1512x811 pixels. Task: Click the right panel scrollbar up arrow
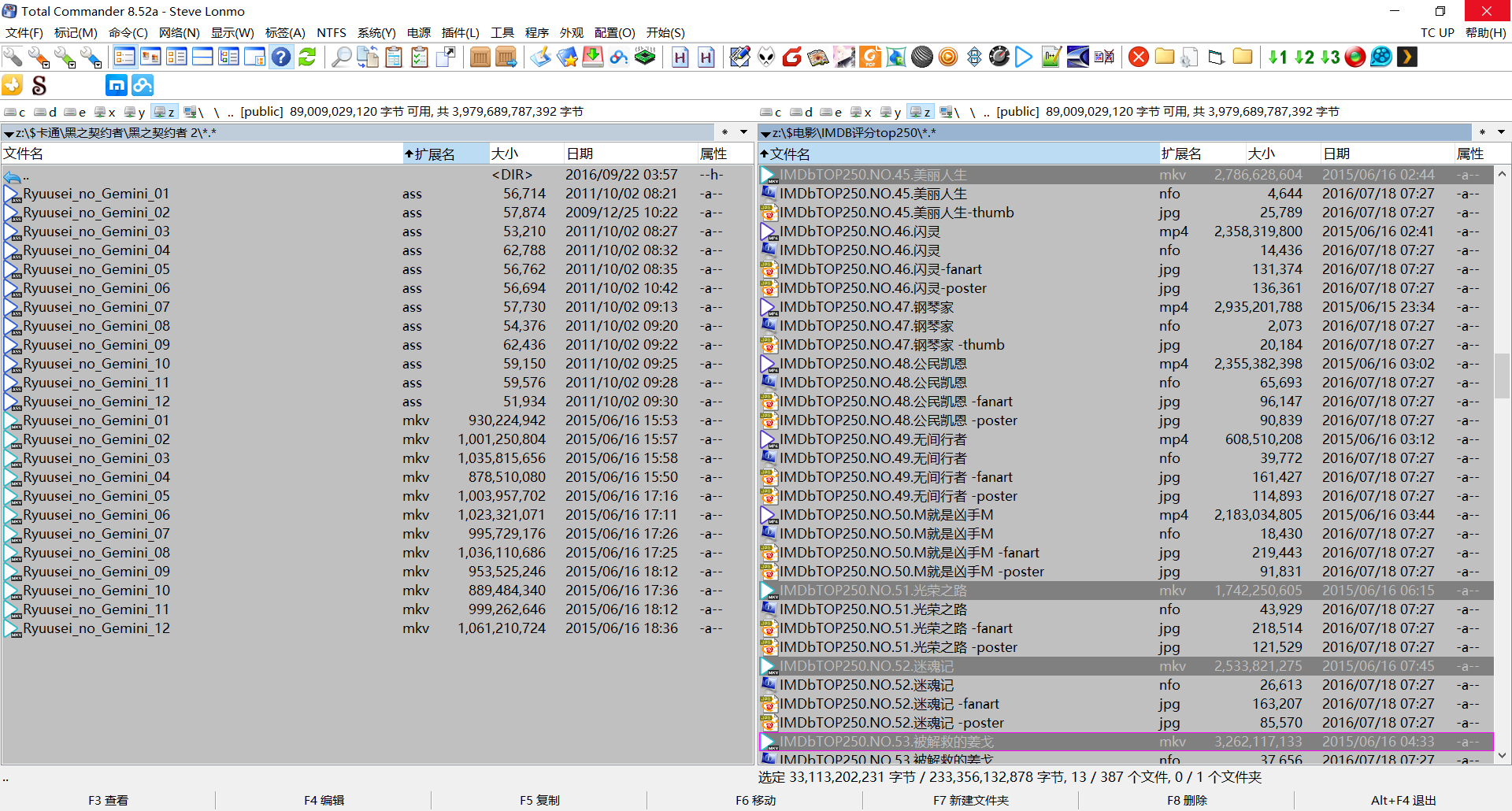point(1502,173)
